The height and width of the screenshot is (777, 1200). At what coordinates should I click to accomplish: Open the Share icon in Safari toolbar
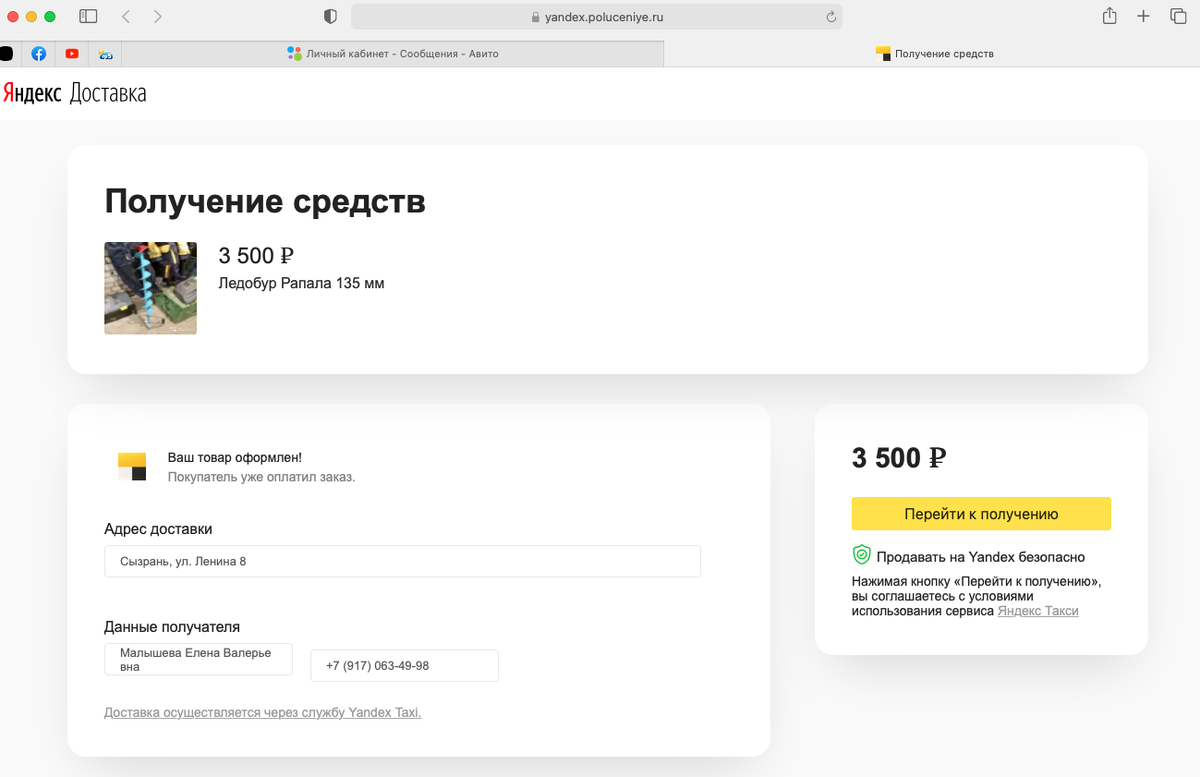(1109, 16)
